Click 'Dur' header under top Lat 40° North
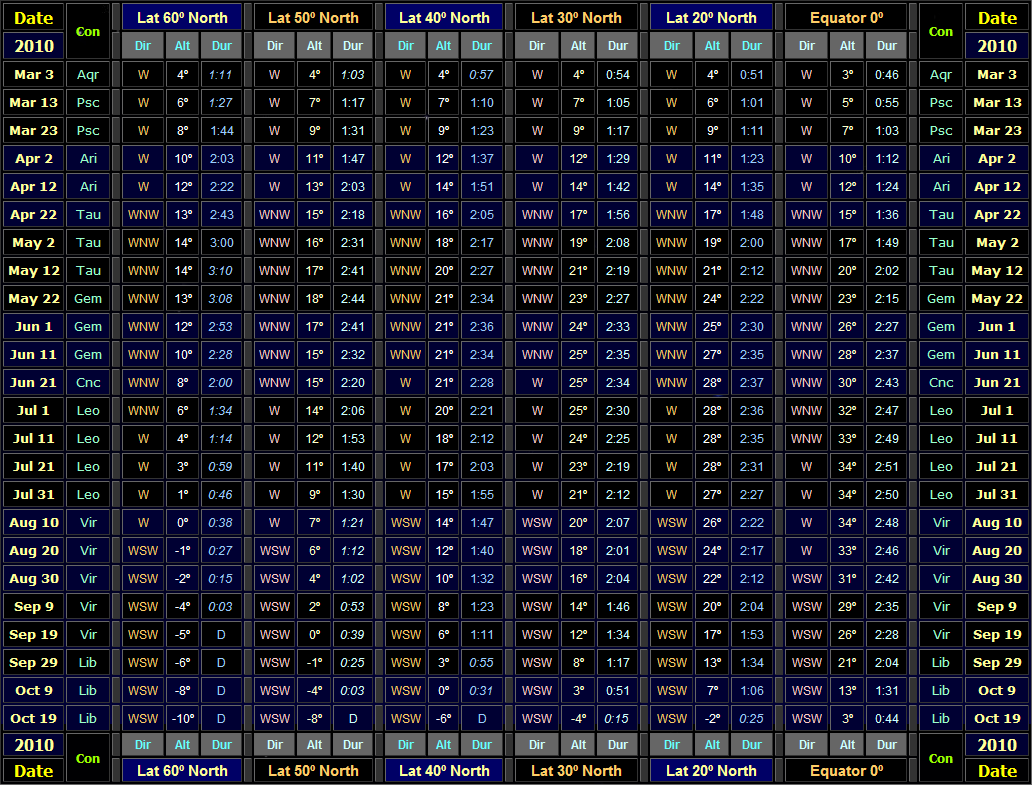This screenshot has width=1032, height=785. coord(482,46)
